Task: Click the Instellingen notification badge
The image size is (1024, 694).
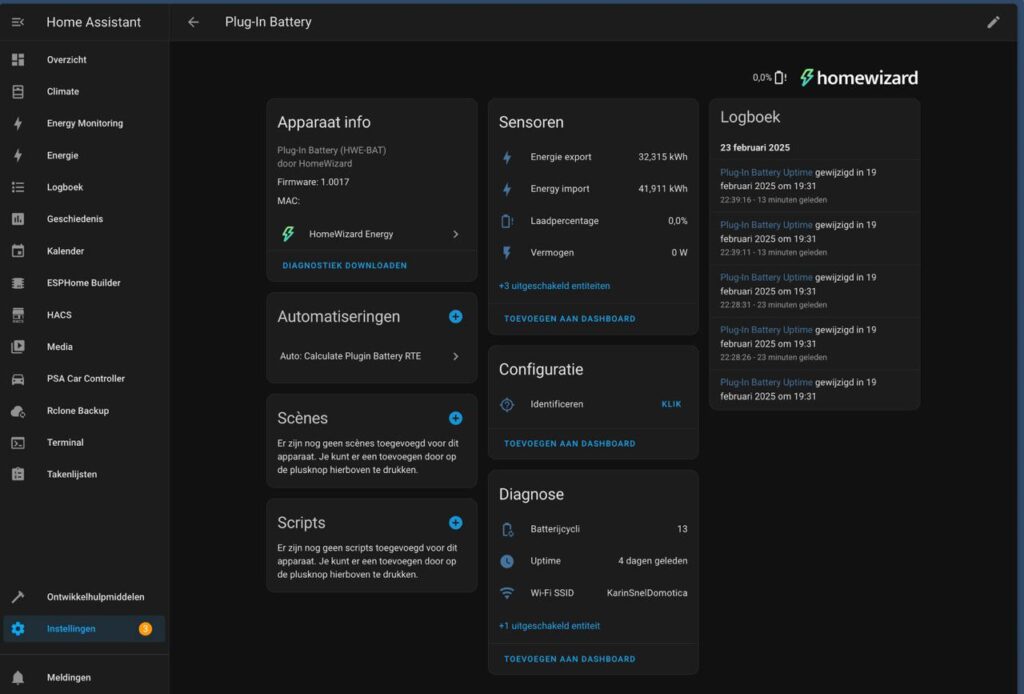Action: [x=145, y=629]
